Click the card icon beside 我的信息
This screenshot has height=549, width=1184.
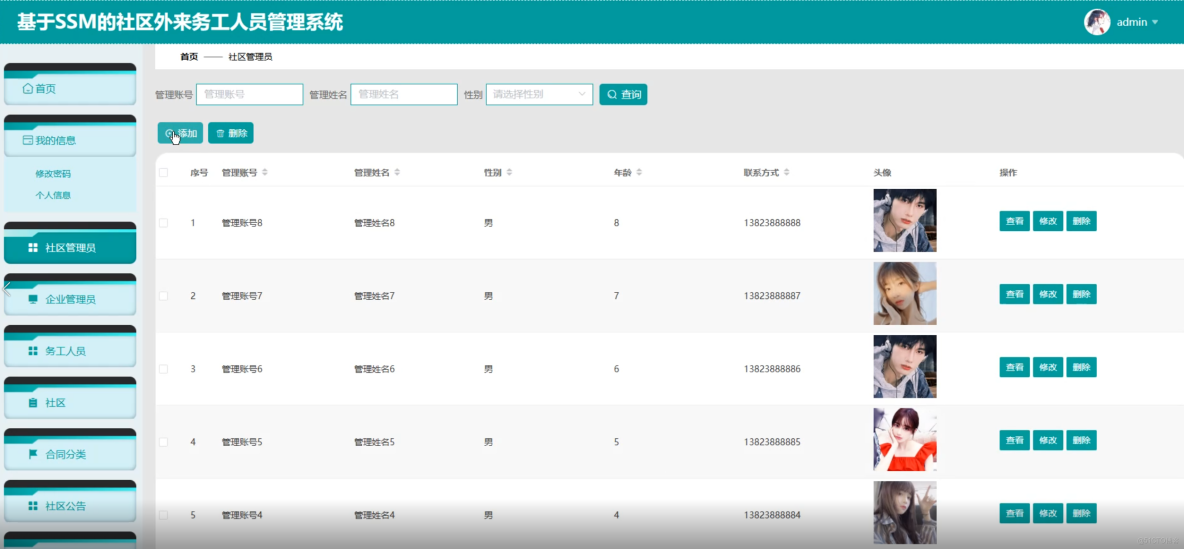(28, 140)
